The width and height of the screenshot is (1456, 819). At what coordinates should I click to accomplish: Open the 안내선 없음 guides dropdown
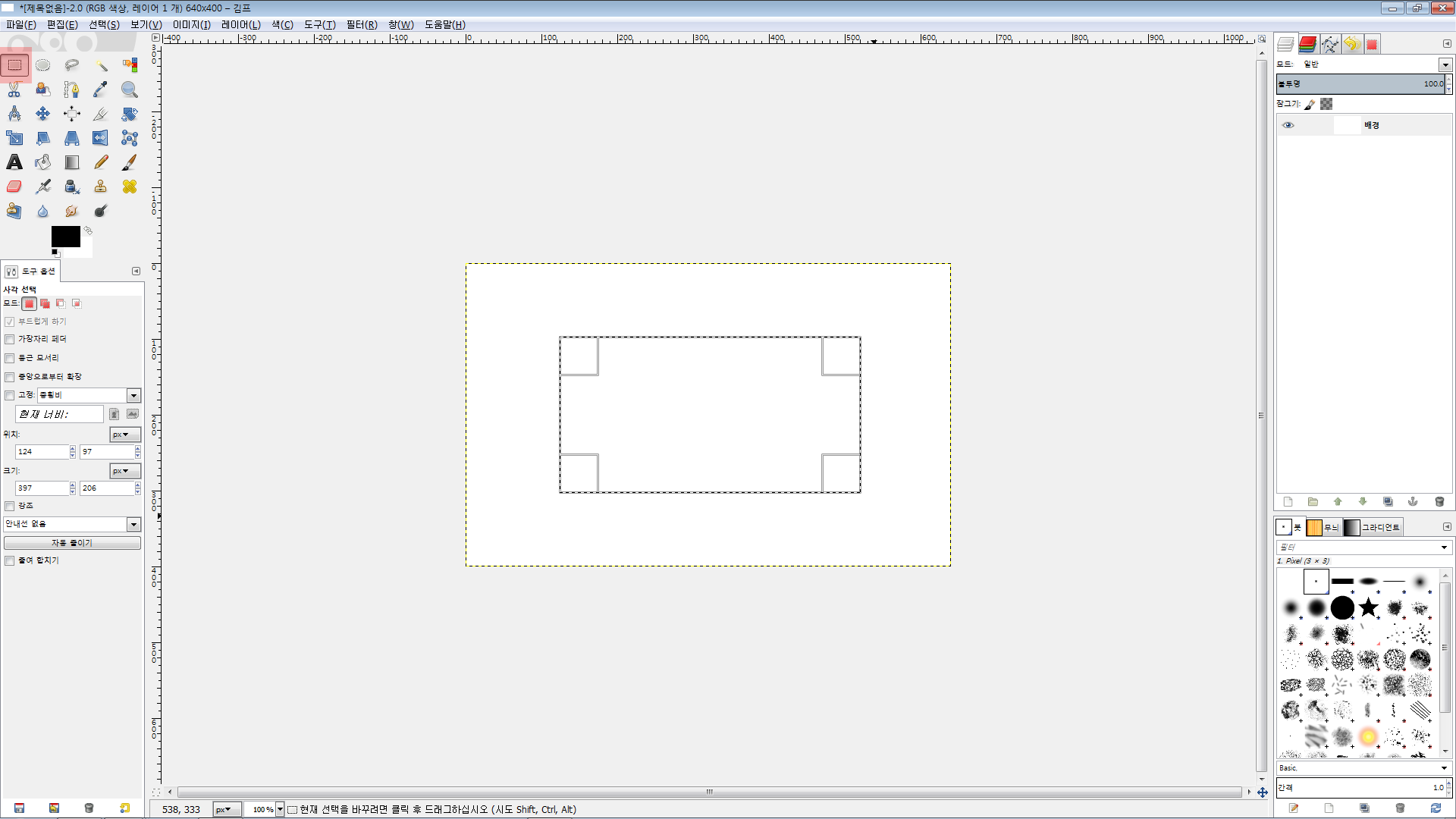(x=73, y=525)
